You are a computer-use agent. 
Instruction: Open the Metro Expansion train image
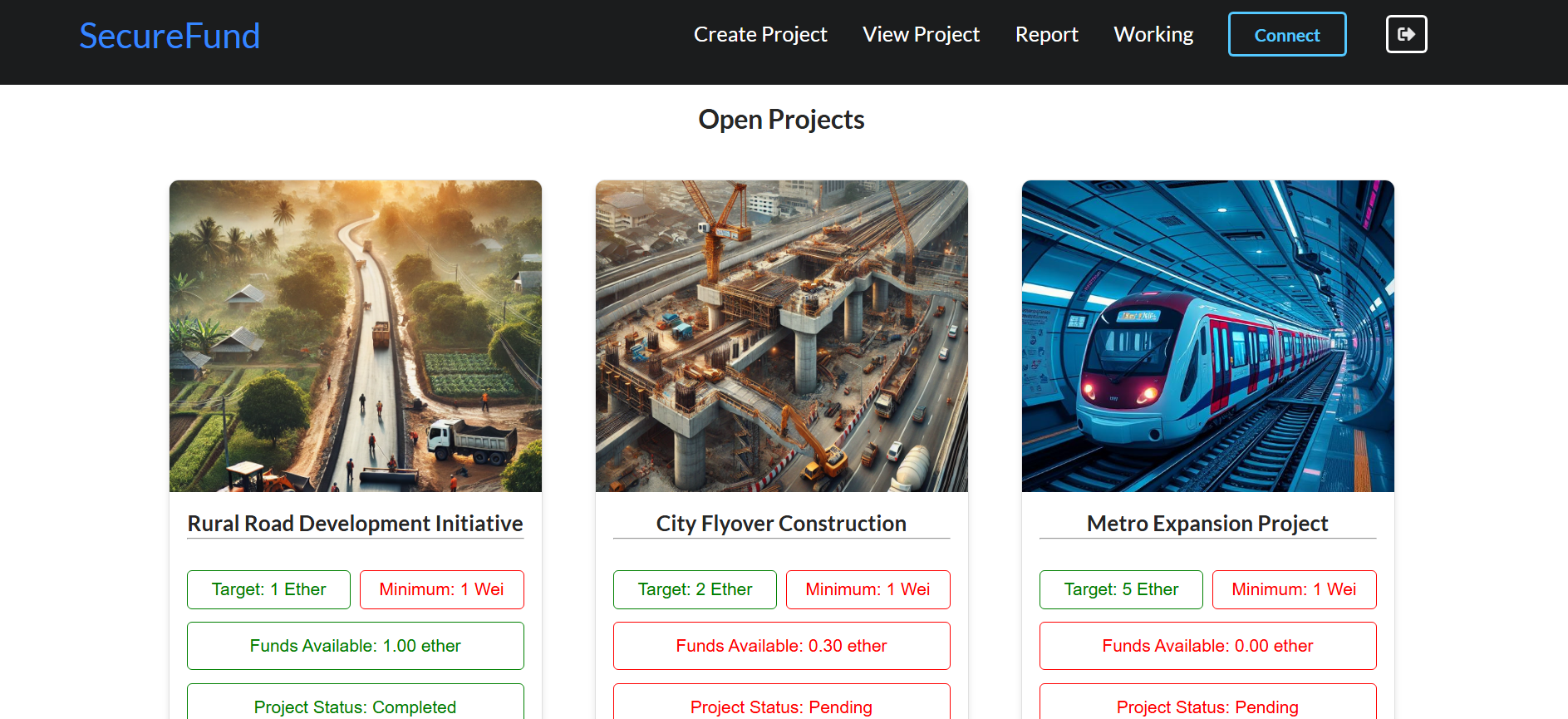click(x=1208, y=336)
